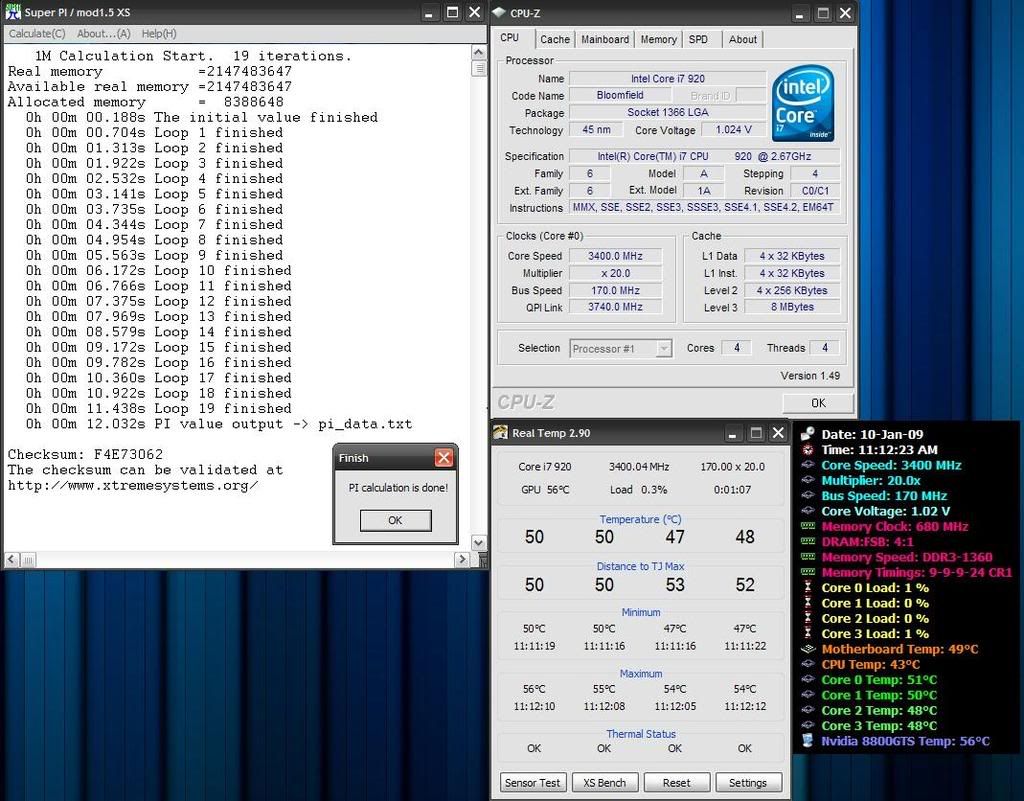
Task: Click the Level 3 cache value 8 MBytes
Action: [792, 307]
